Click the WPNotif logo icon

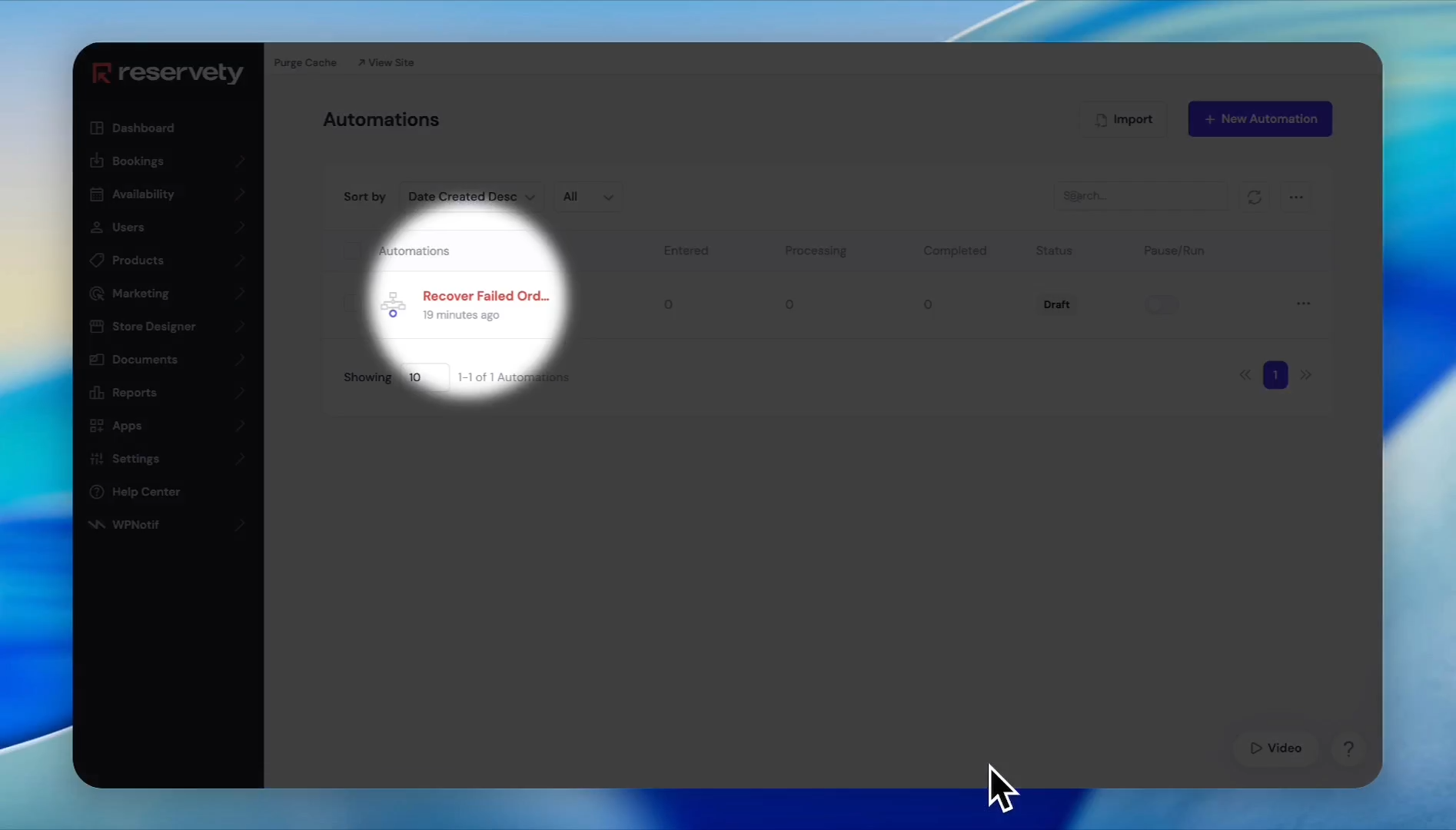click(x=96, y=524)
